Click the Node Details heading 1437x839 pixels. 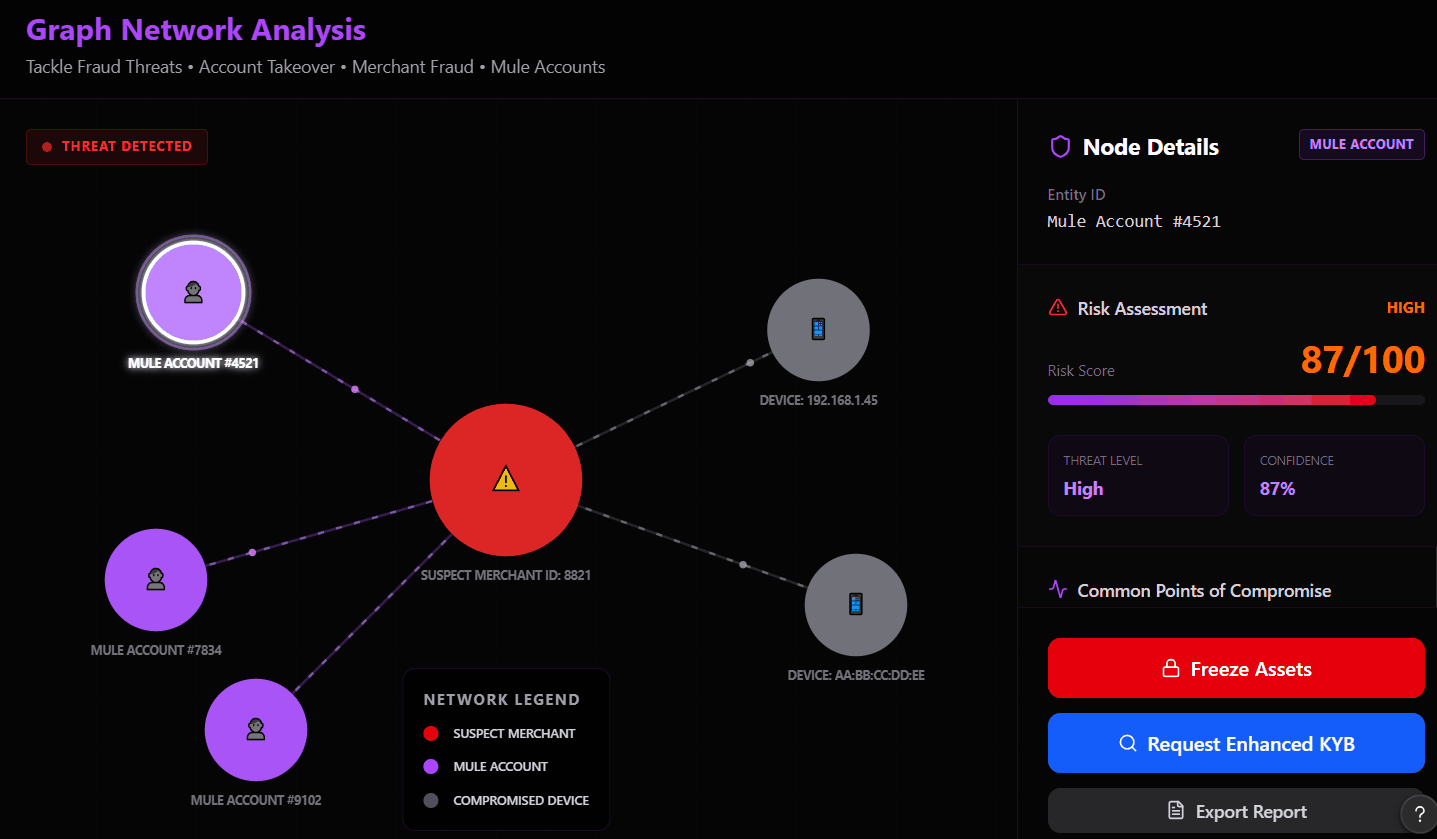coord(1151,147)
